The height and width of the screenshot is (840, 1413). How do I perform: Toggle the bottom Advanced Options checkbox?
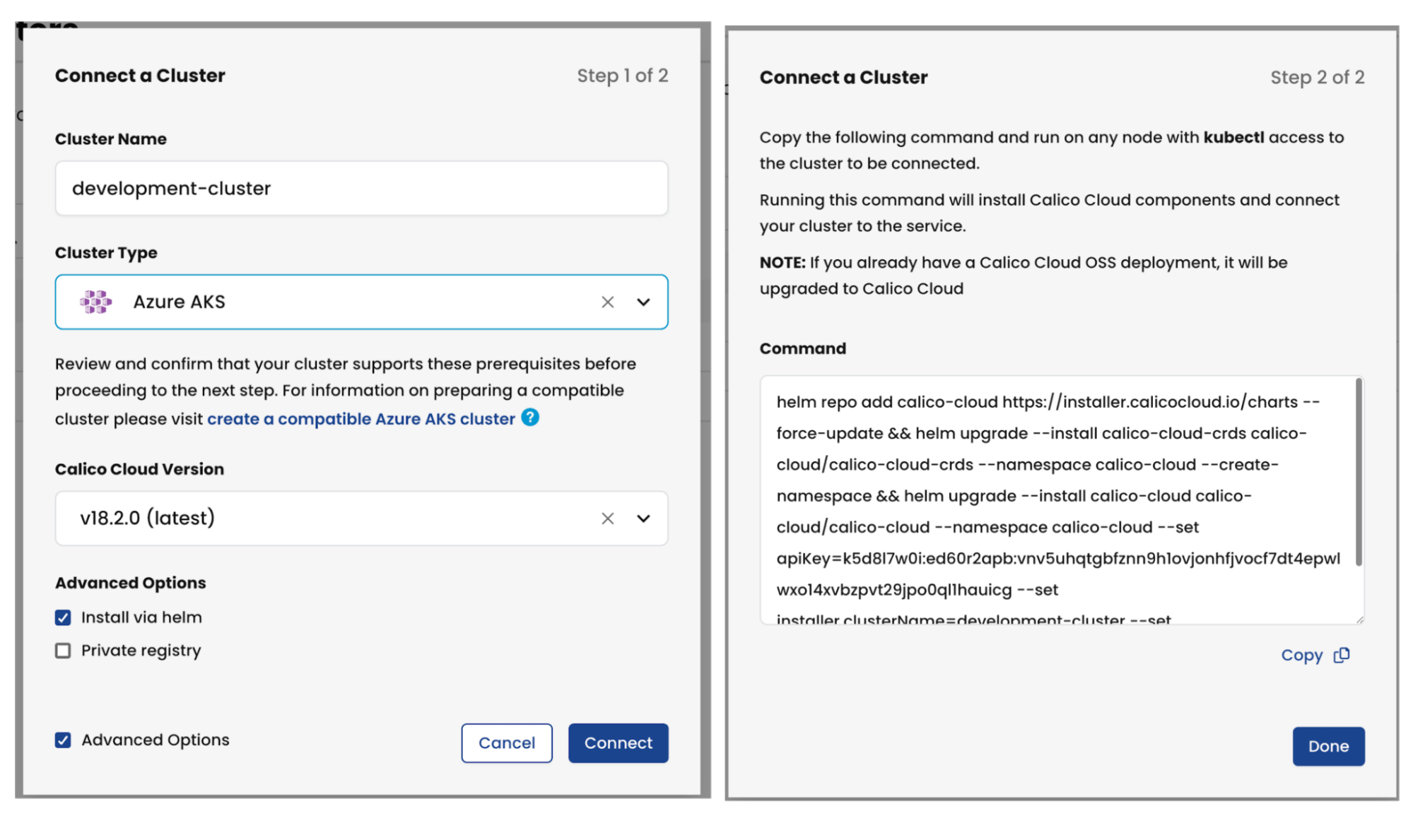(63, 740)
